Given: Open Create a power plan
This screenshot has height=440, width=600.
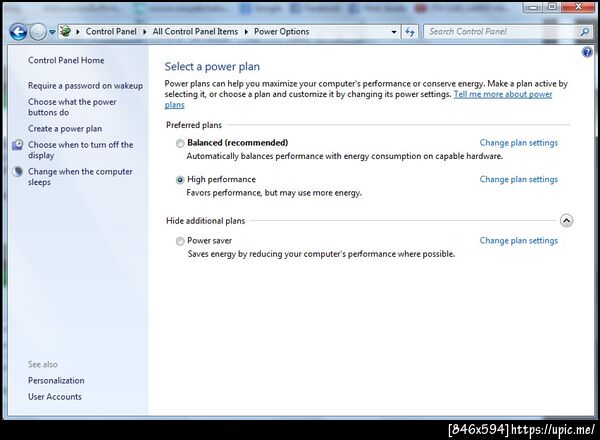Looking at the screenshot, I should [x=65, y=129].
